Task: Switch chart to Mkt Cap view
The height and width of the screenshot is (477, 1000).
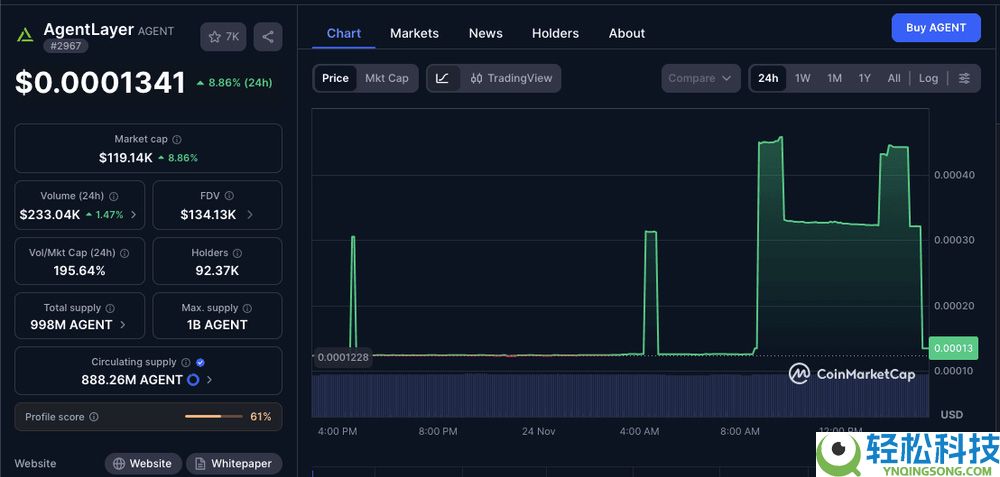Action: 386,78
